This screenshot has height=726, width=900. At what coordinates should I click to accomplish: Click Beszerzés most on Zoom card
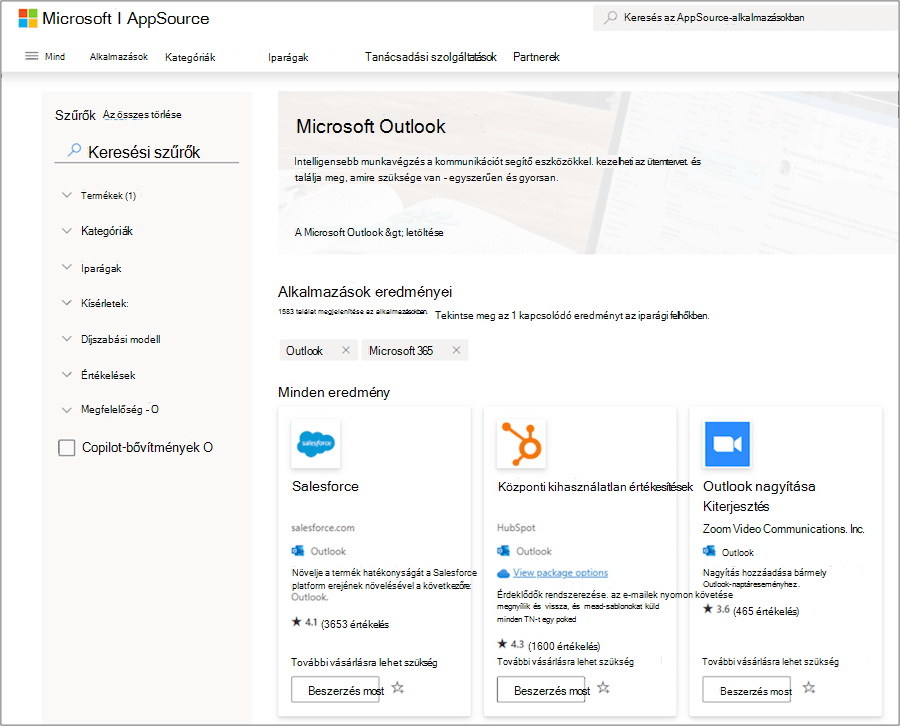(747, 690)
